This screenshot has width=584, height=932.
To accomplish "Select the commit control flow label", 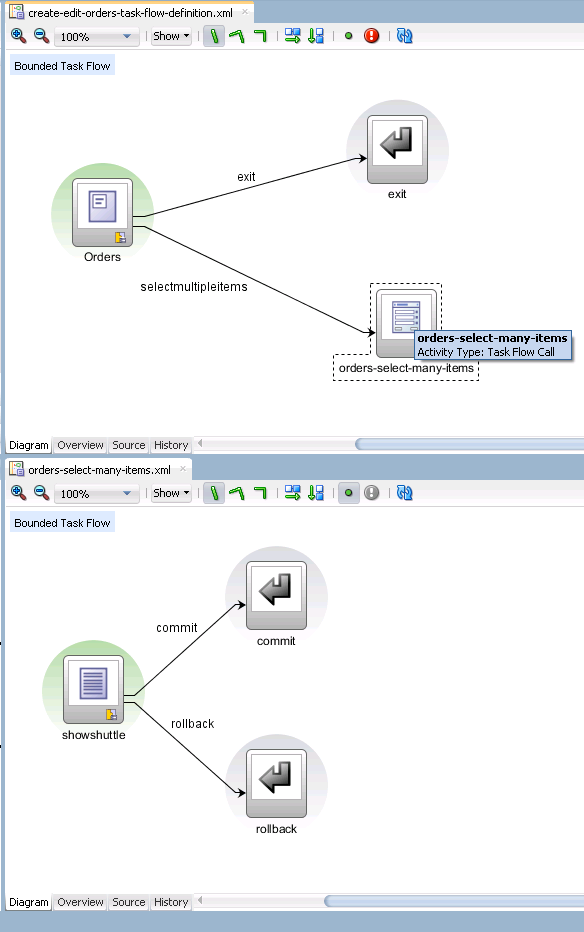I will coord(176,628).
